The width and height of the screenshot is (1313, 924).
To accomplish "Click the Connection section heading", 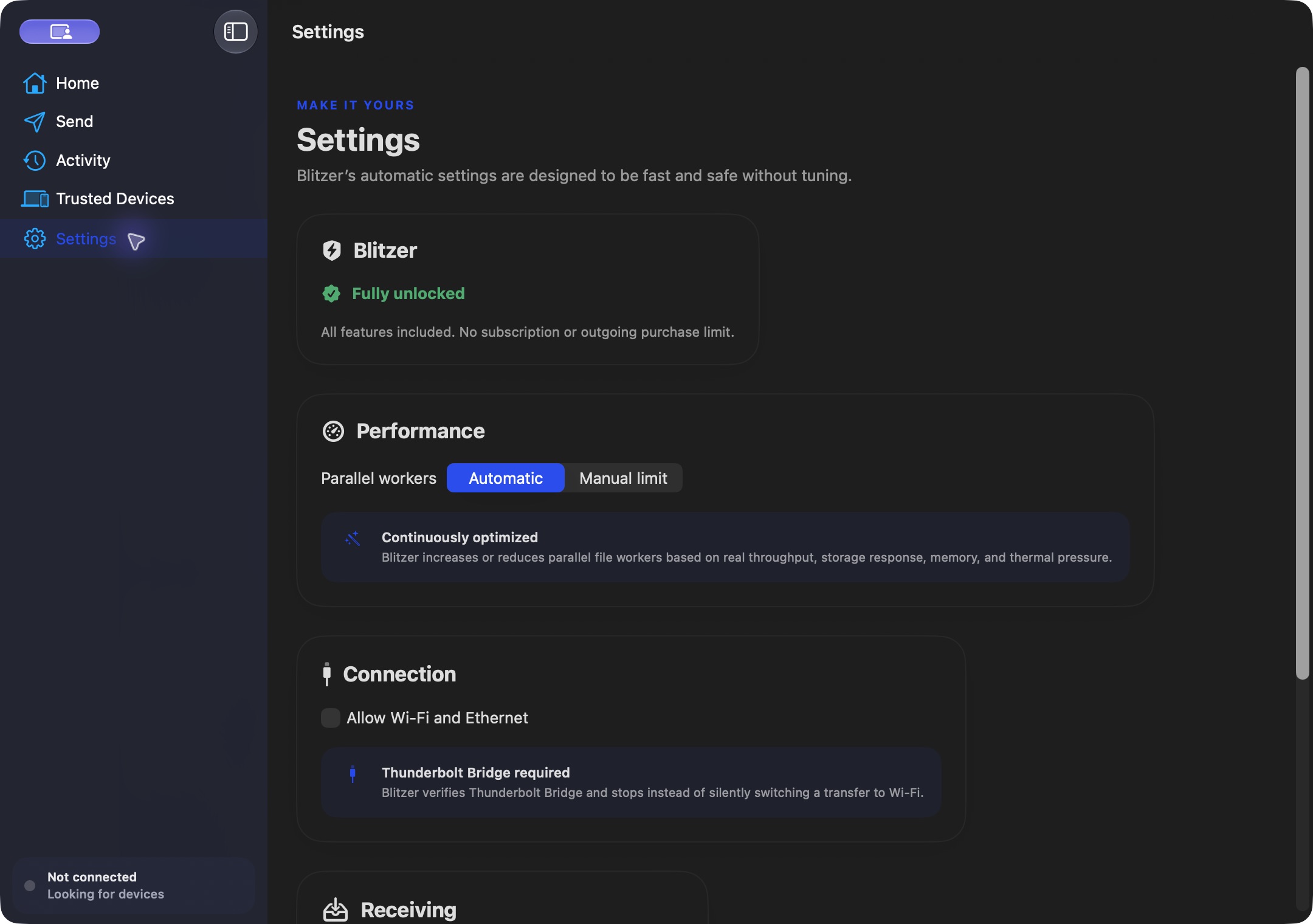I will (x=399, y=674).
